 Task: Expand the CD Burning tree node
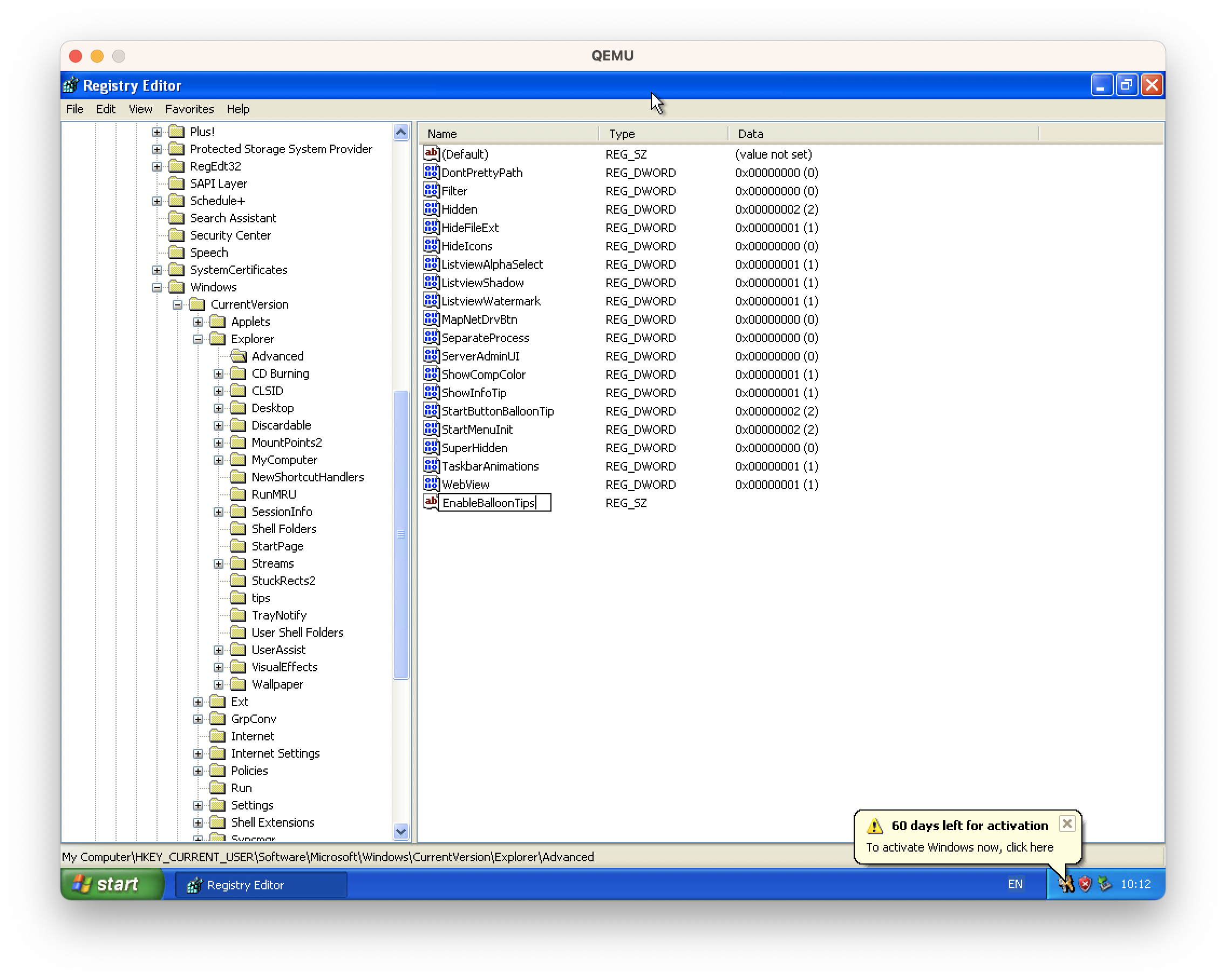[x=219, y=373]
